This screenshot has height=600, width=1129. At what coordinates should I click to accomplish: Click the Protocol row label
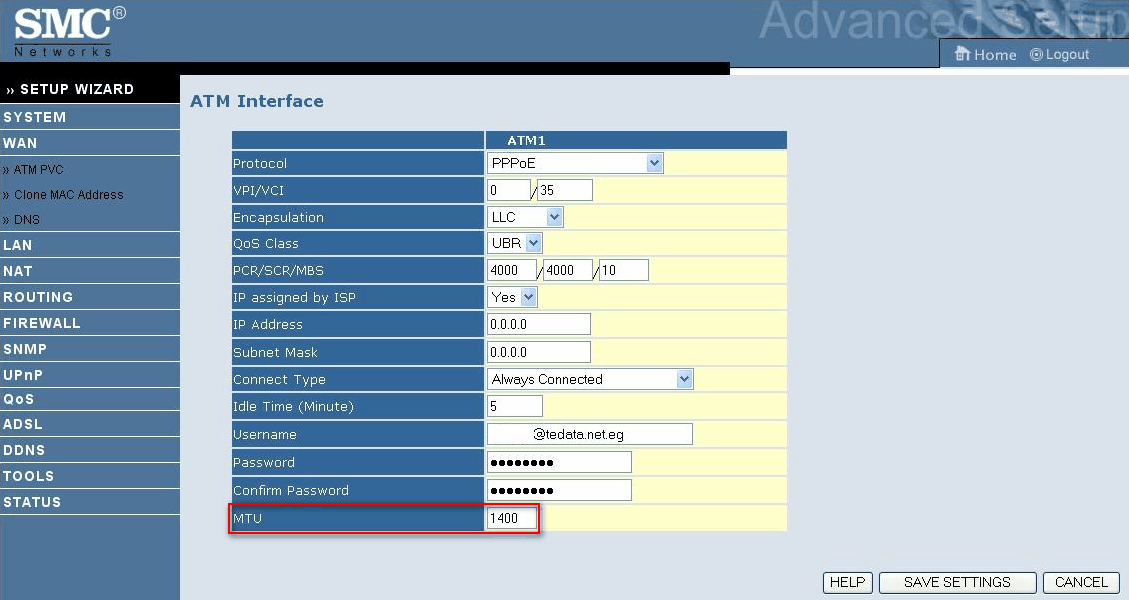click(x=260, y=164)
